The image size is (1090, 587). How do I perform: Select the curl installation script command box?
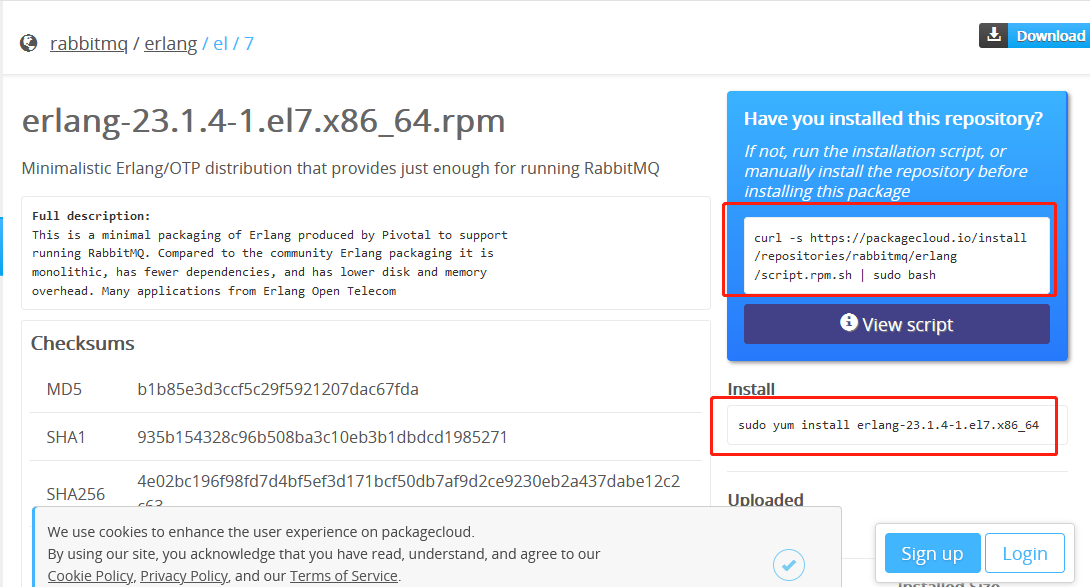point(895,254)
